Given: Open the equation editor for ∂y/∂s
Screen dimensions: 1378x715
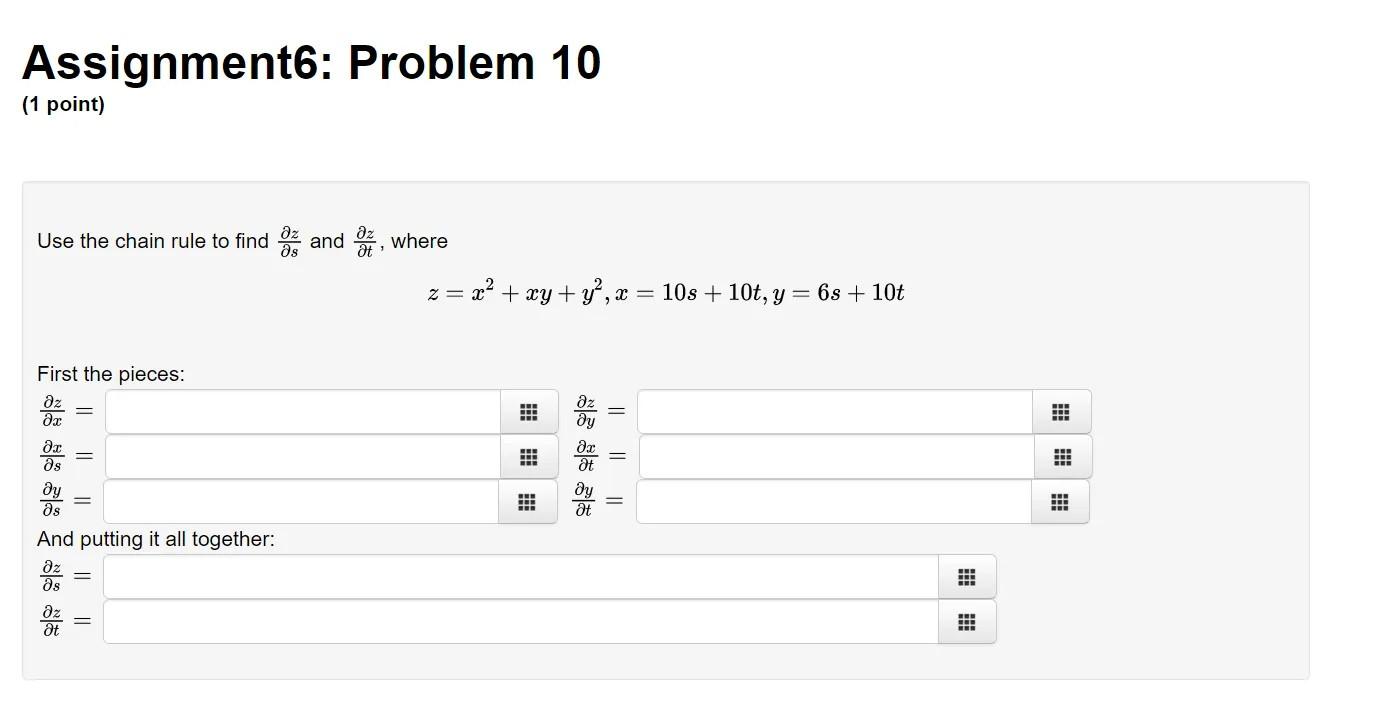Looking at the screenshot, I should 528,501.
